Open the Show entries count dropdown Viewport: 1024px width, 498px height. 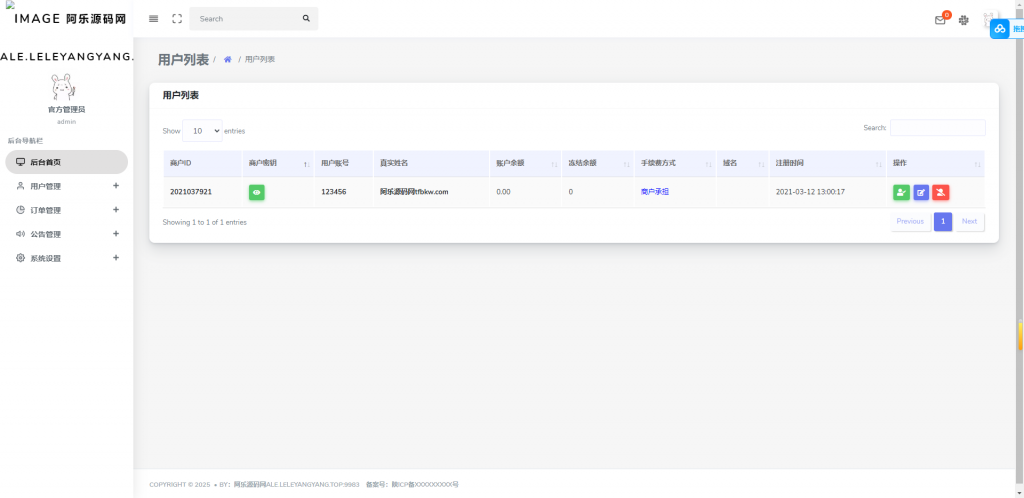pyautogui.click(x=202, y=131)
